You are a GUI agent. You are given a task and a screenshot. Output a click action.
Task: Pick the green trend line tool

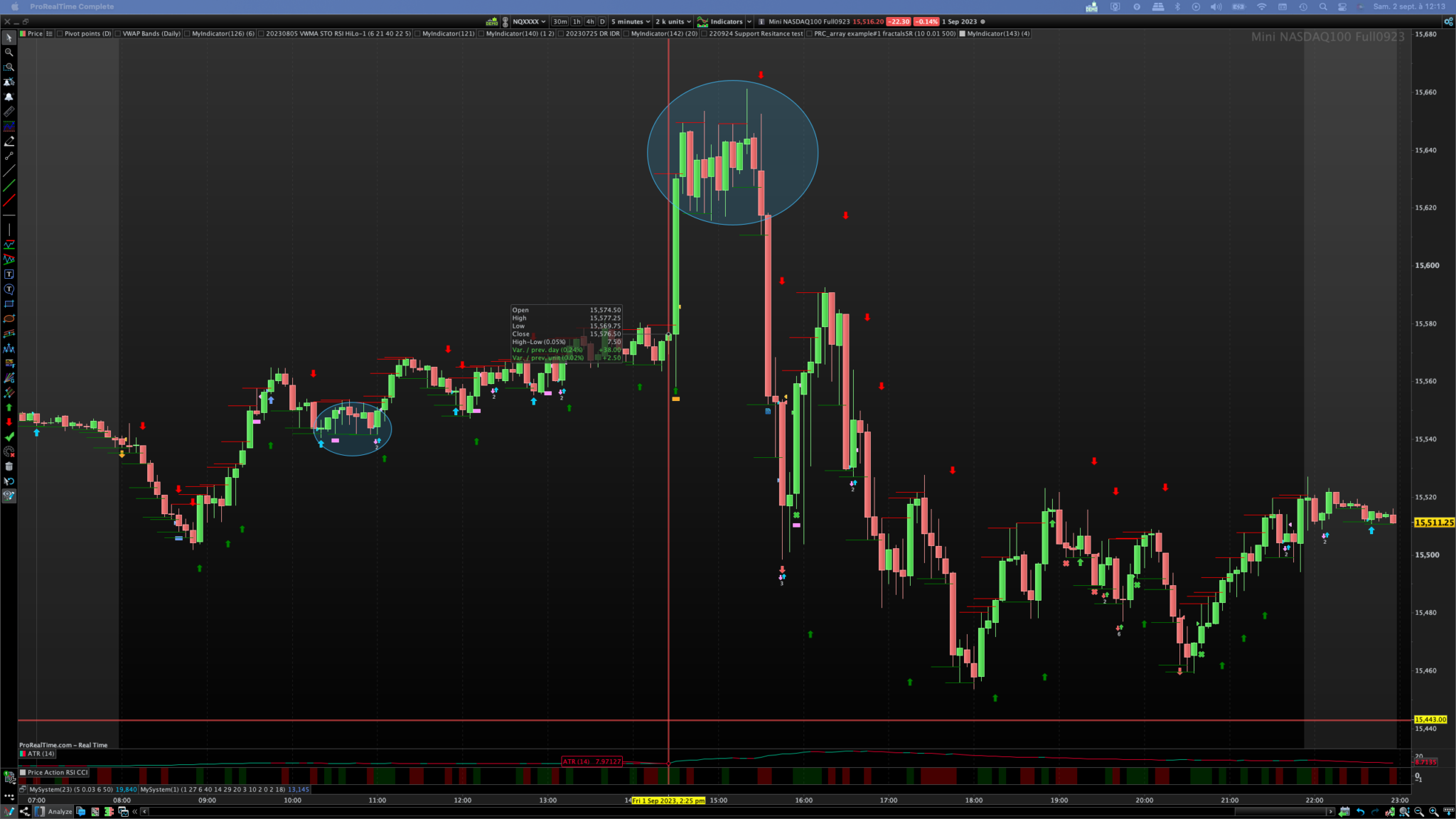point(9,186)
